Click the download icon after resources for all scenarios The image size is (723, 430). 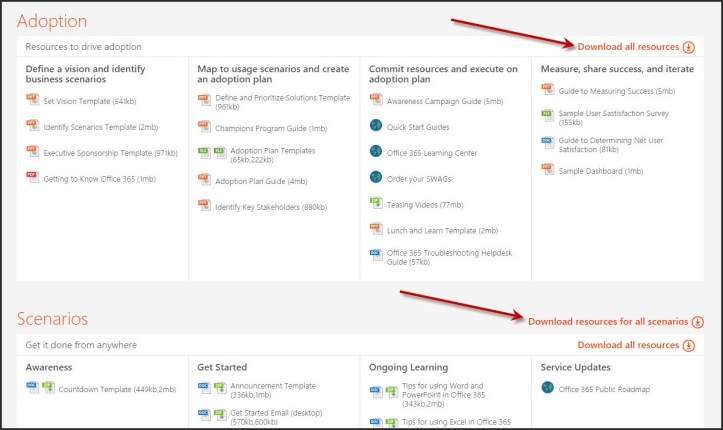pyautogui.click(x=698, y=322)
